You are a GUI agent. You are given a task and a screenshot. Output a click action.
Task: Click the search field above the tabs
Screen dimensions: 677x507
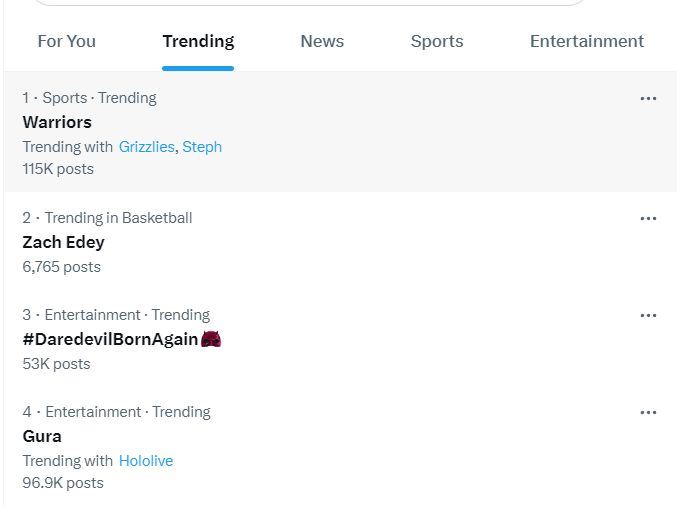pyautogui.click(x=310, y=2)
